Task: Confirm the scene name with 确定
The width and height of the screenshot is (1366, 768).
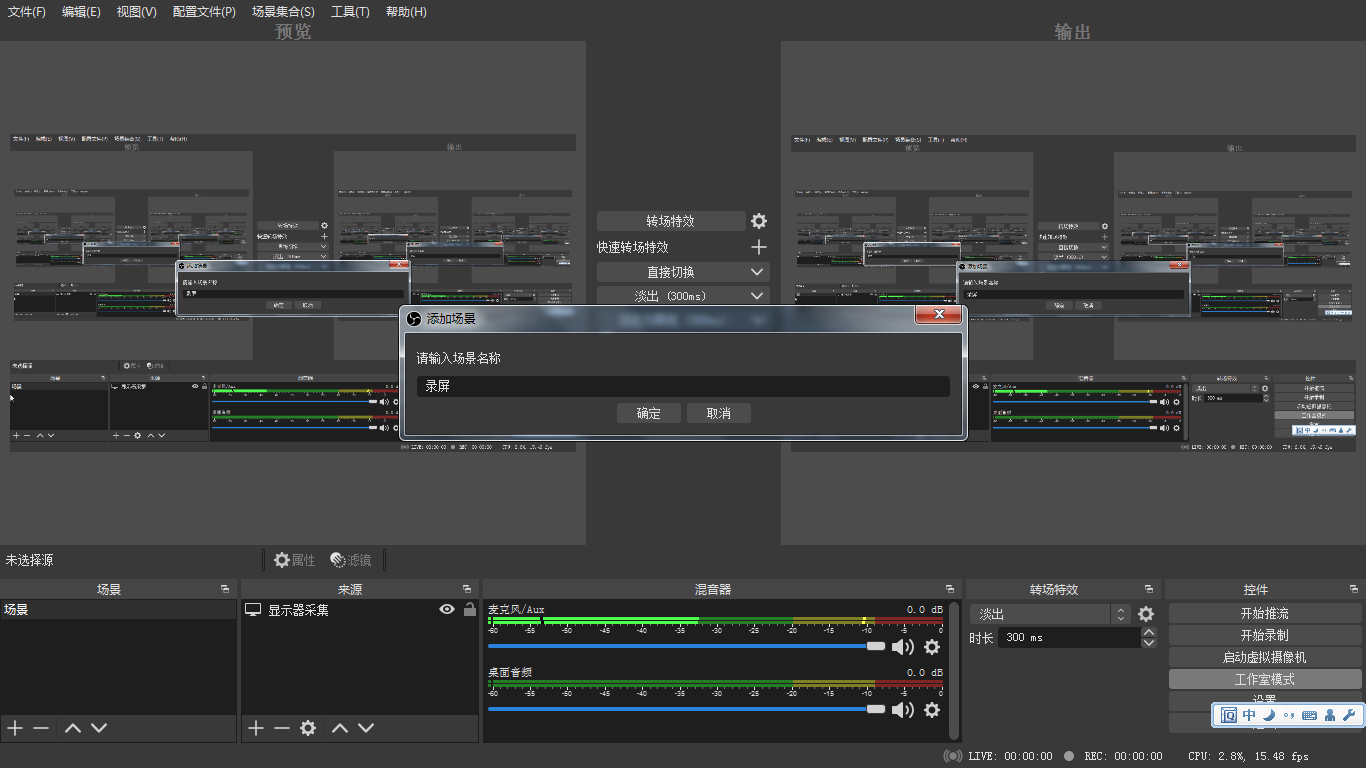Action: [648, 413]
